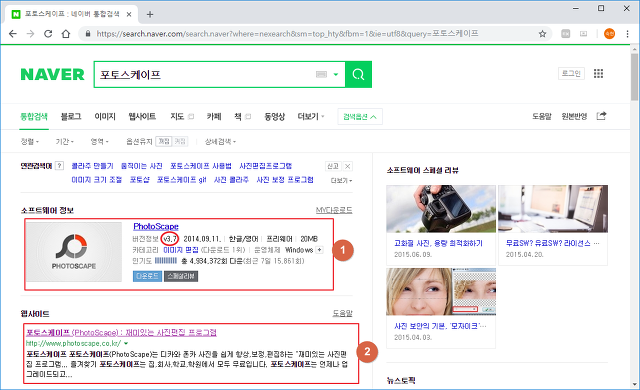Click the green Naver search magnifier button

click(358, 74)
